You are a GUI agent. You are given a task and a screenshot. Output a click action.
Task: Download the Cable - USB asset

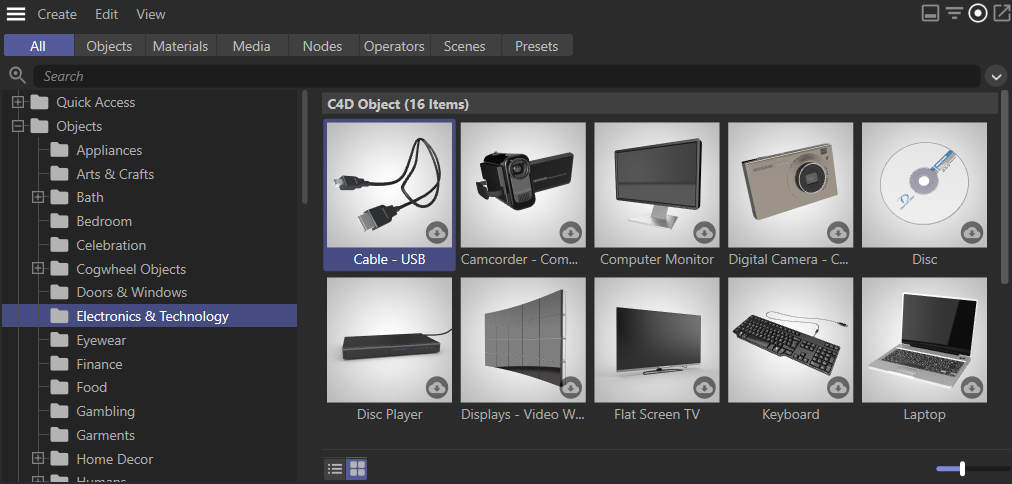pos(437,232)
